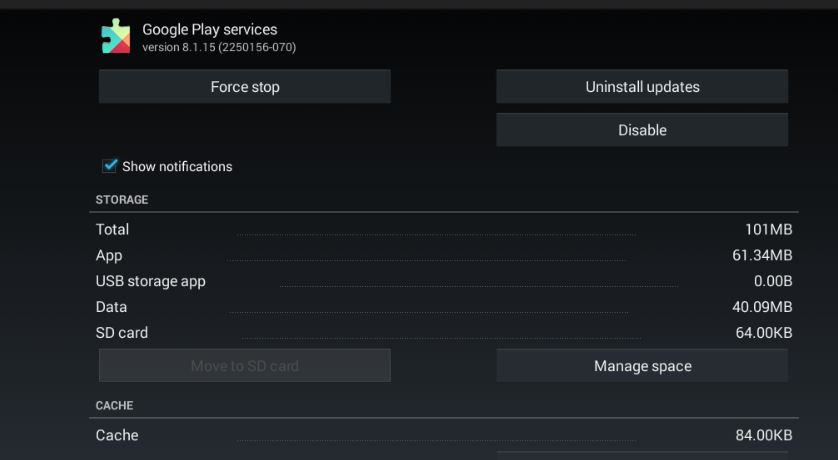The height and width of the screenshot is (460, 838).
Task: Click the greyed-out Move to SD card button
Action: [244, 366]
